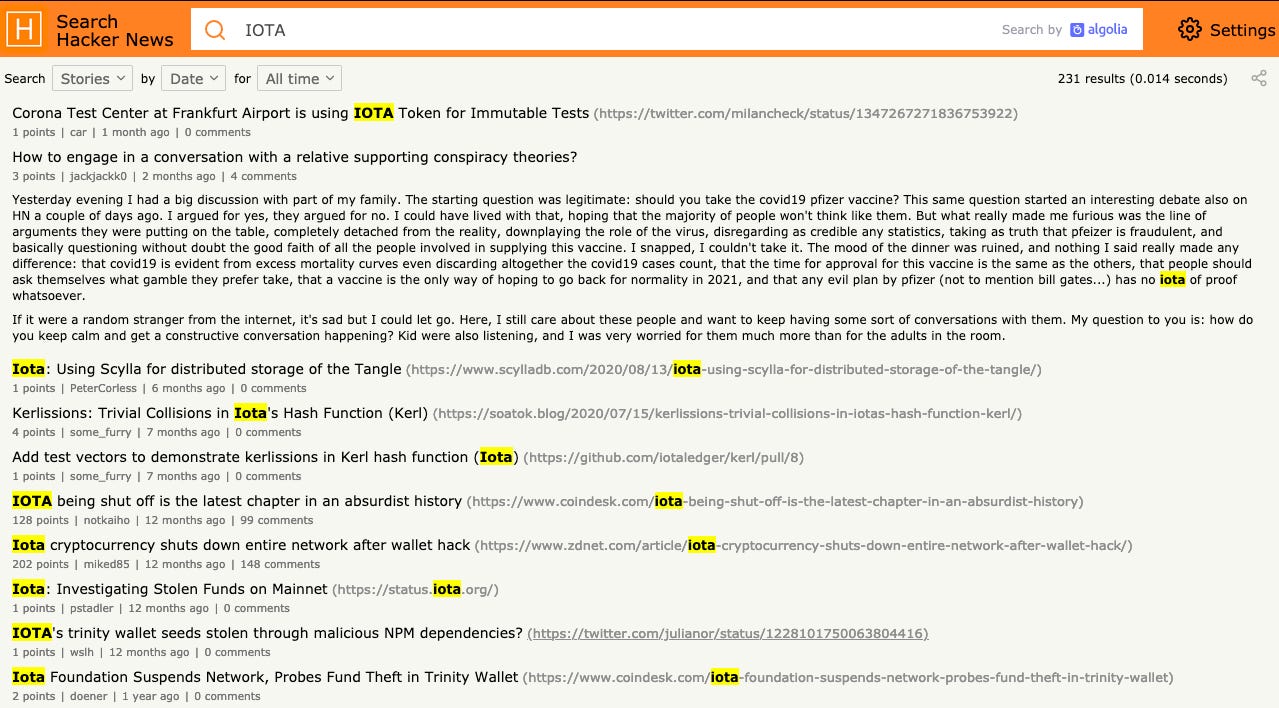This screenshot has height=708, width=1279.
Task: Open the All time range dropdown
Action: click(x=299, y=78)
